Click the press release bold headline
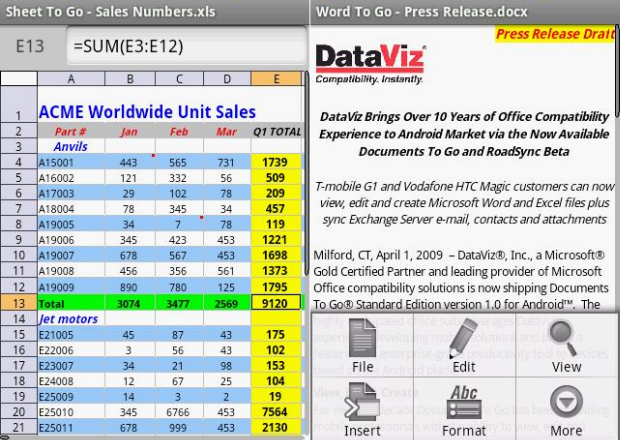 point(464,134)
